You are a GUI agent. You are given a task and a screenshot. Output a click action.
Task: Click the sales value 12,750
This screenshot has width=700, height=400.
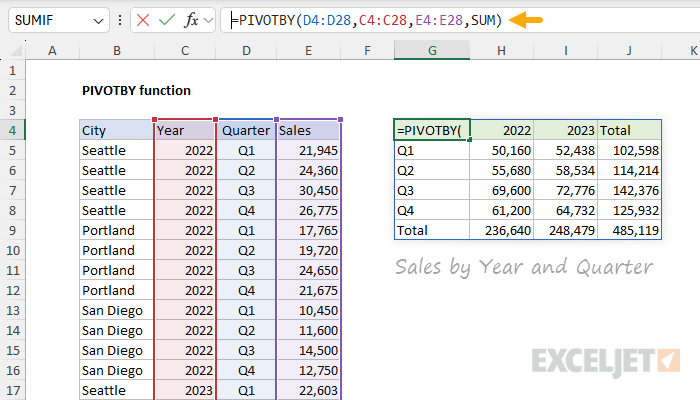(x=308, y=371)
